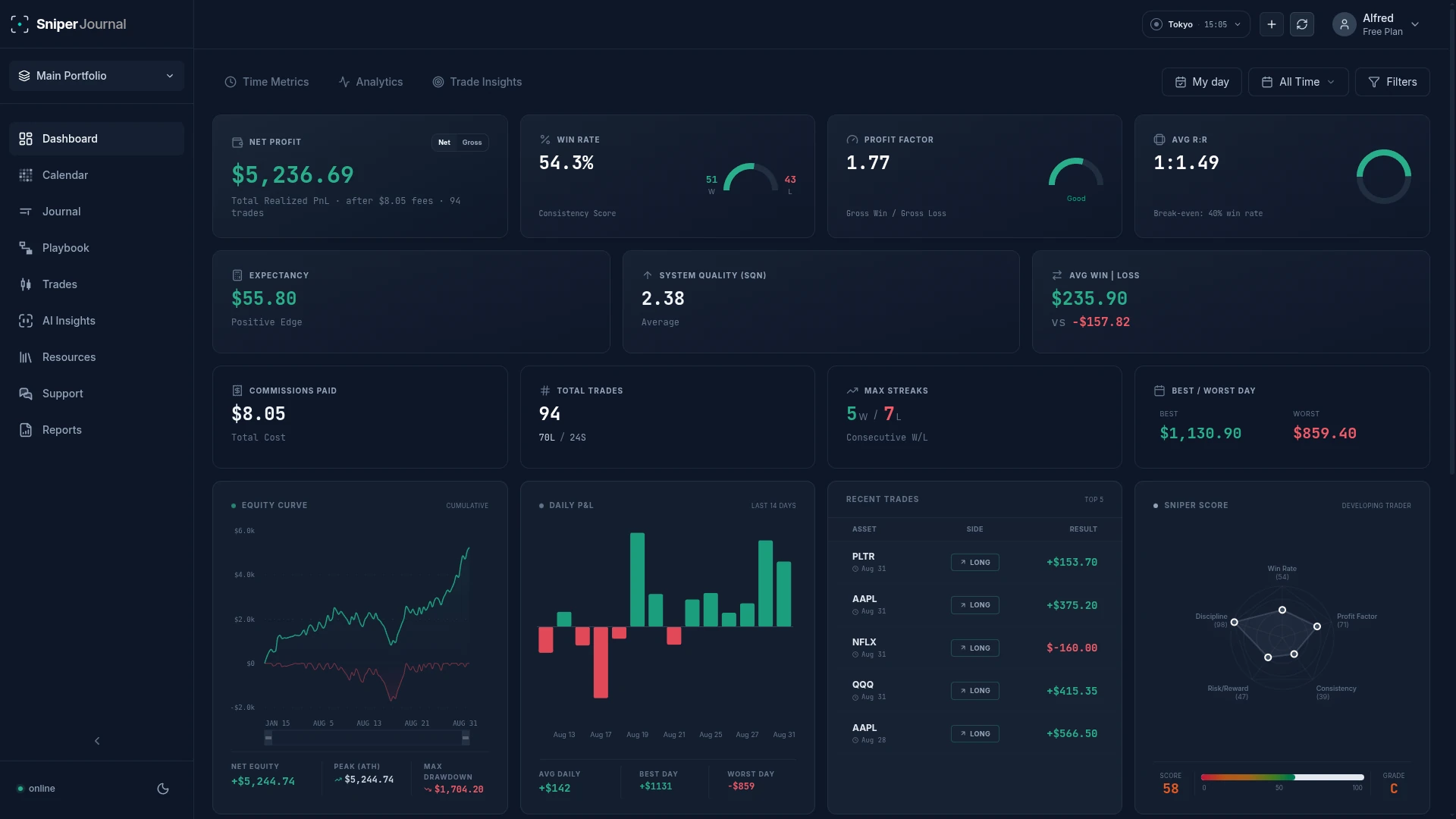Switch to the Analytics tab
This screenshot has width=1456, height=819.
(371, 82)
